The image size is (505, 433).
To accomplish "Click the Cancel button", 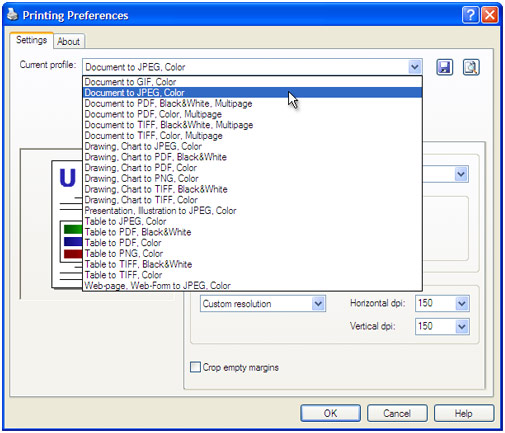I will pyautogui.click(x=397, y=413).
